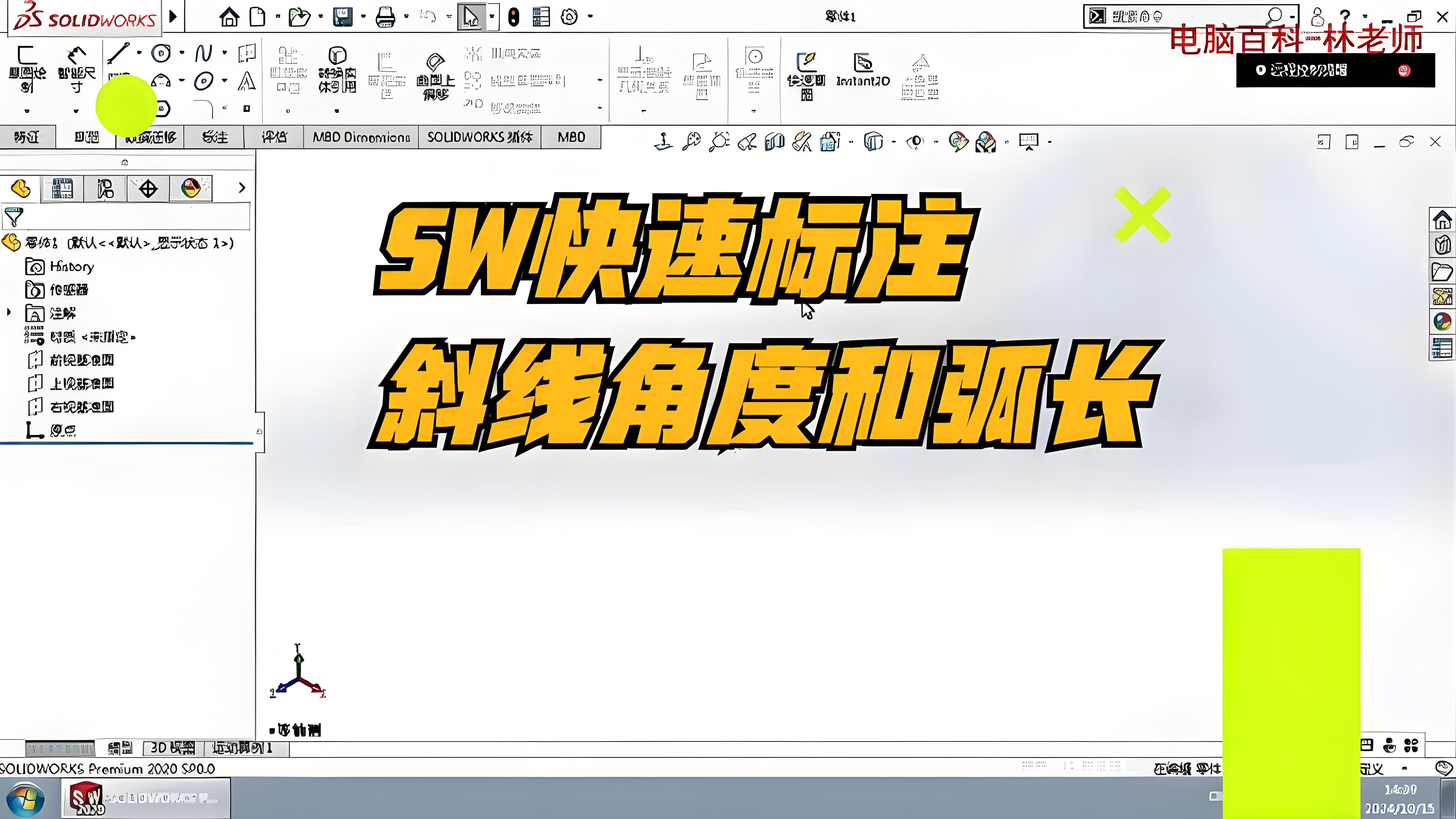
Task: Select the Spline sketch tool
Action: [x=203, y=54]
